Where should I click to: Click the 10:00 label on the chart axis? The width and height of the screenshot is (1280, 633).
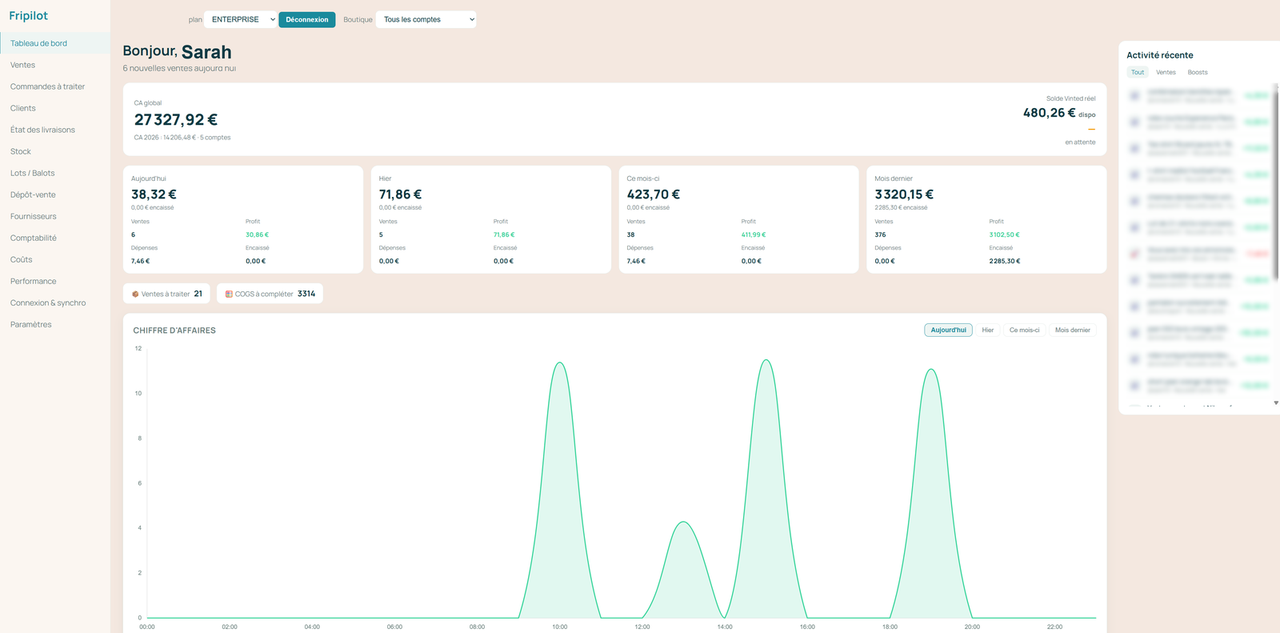pyautogui.click(x=559, y=627)
